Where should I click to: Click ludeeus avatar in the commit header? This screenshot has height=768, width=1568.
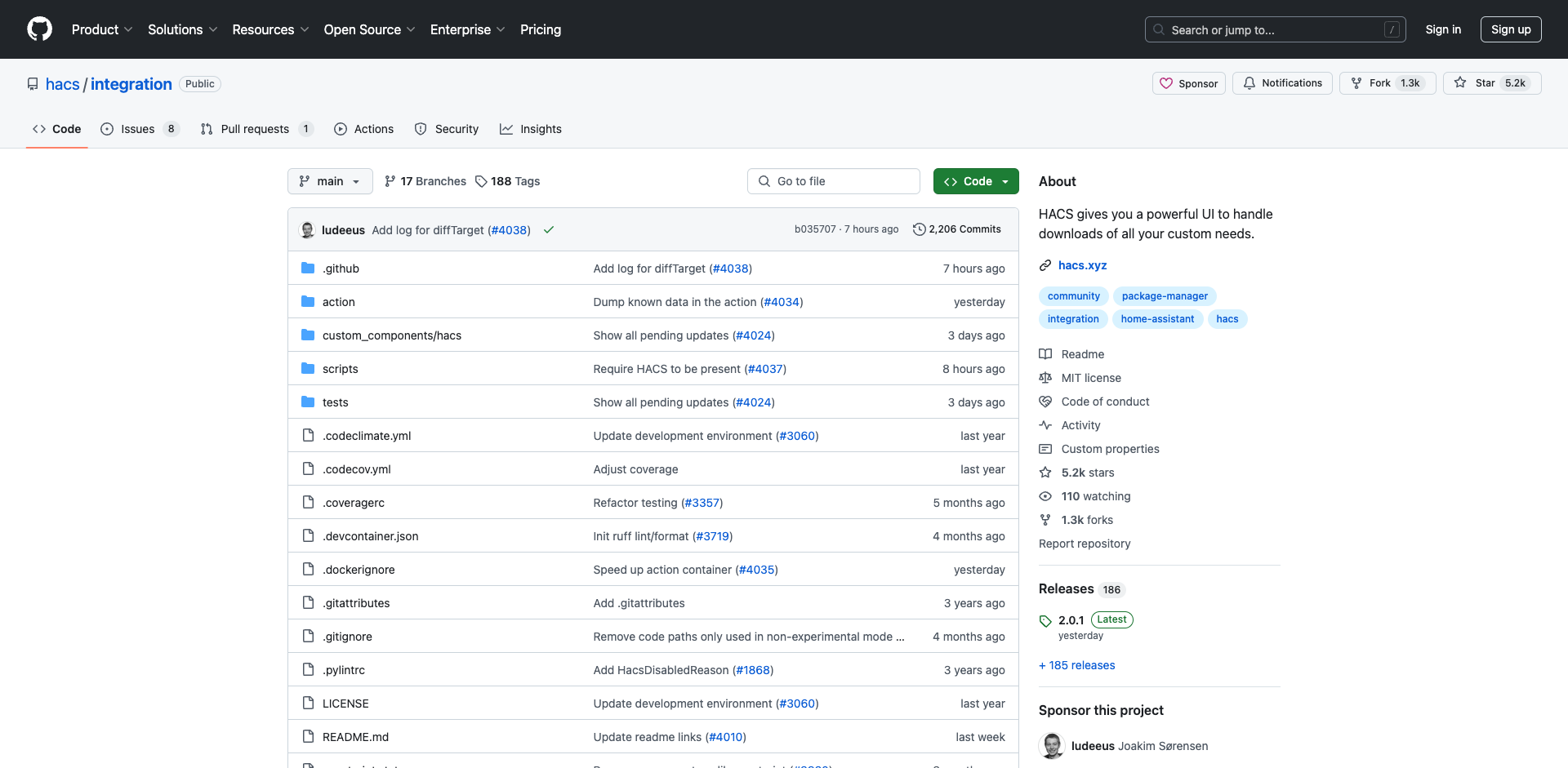[308, 230]
